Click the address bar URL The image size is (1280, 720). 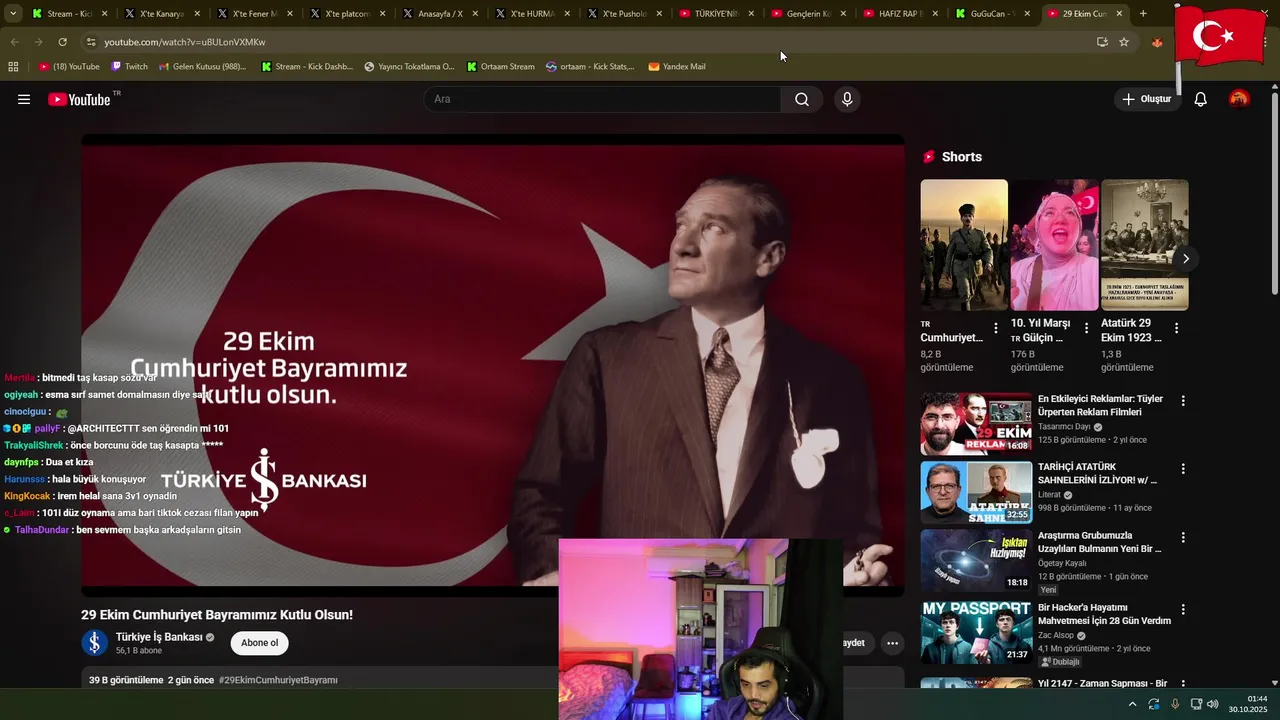pyautogui.click(x=185, y=42)
